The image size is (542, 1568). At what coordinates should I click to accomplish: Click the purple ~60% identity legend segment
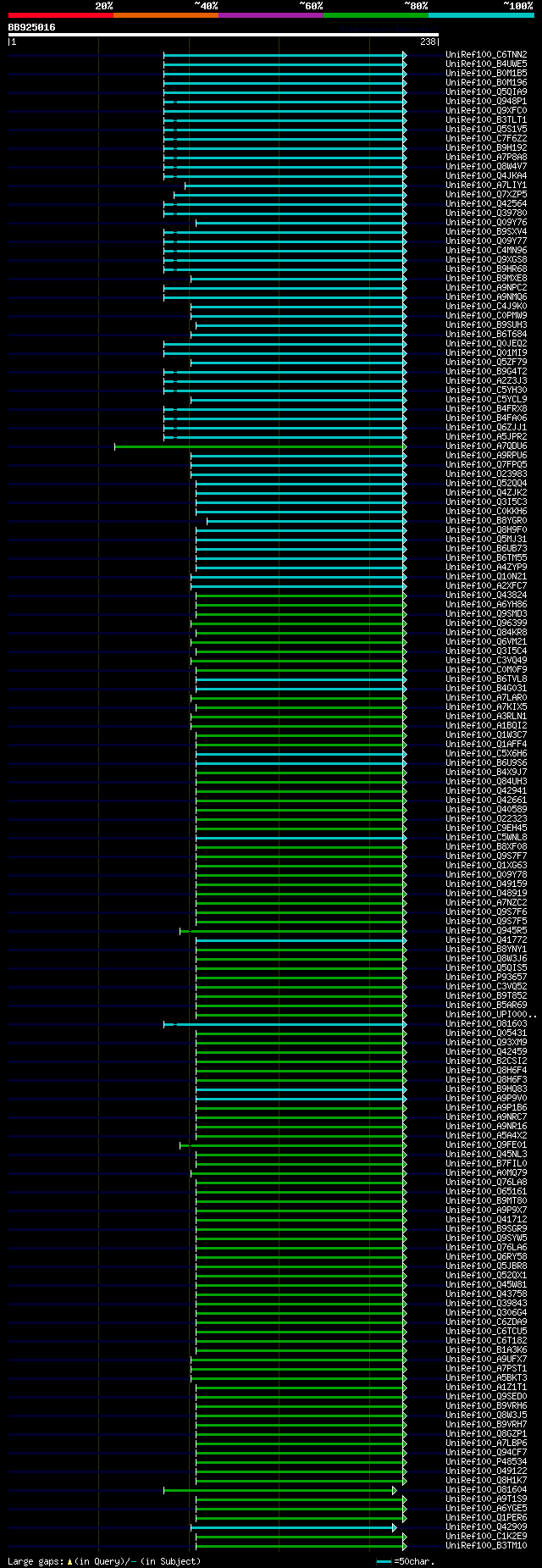pyautogui.click(x=271, y=14)
